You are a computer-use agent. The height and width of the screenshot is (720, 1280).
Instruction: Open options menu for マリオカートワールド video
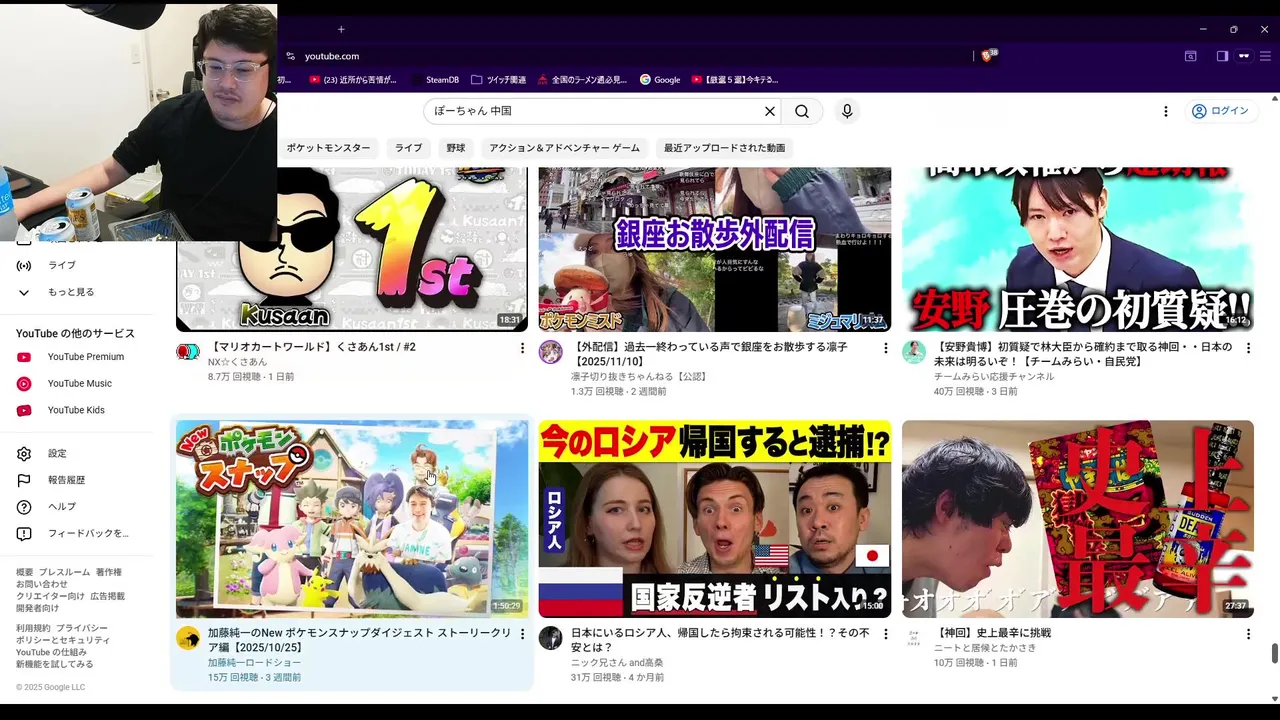[x=522, y=348]
